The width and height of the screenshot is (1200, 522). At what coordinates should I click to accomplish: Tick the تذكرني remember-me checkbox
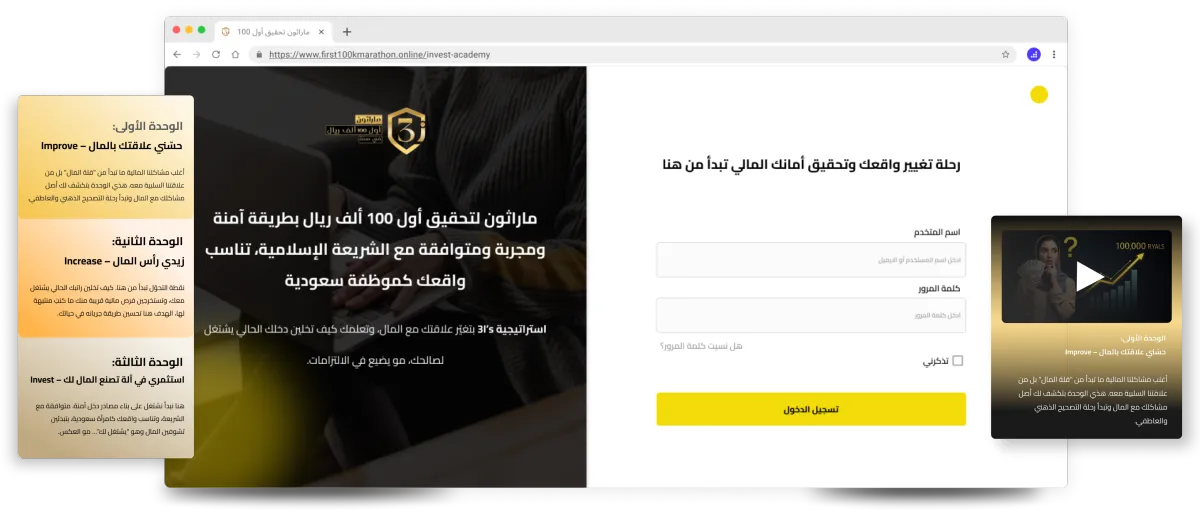click(958, 360)
